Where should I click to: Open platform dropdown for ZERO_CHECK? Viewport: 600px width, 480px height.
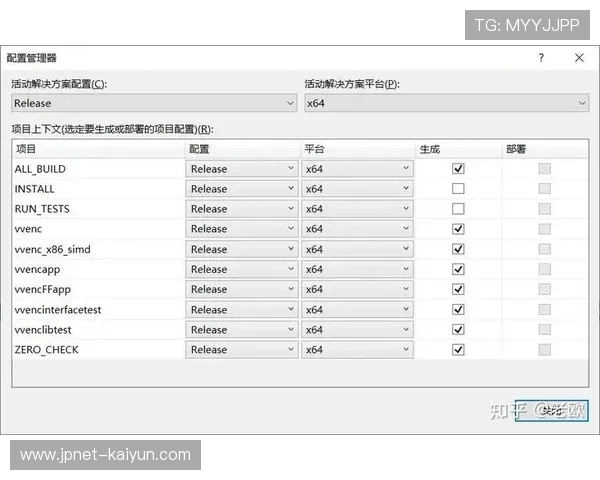[357, 349]
